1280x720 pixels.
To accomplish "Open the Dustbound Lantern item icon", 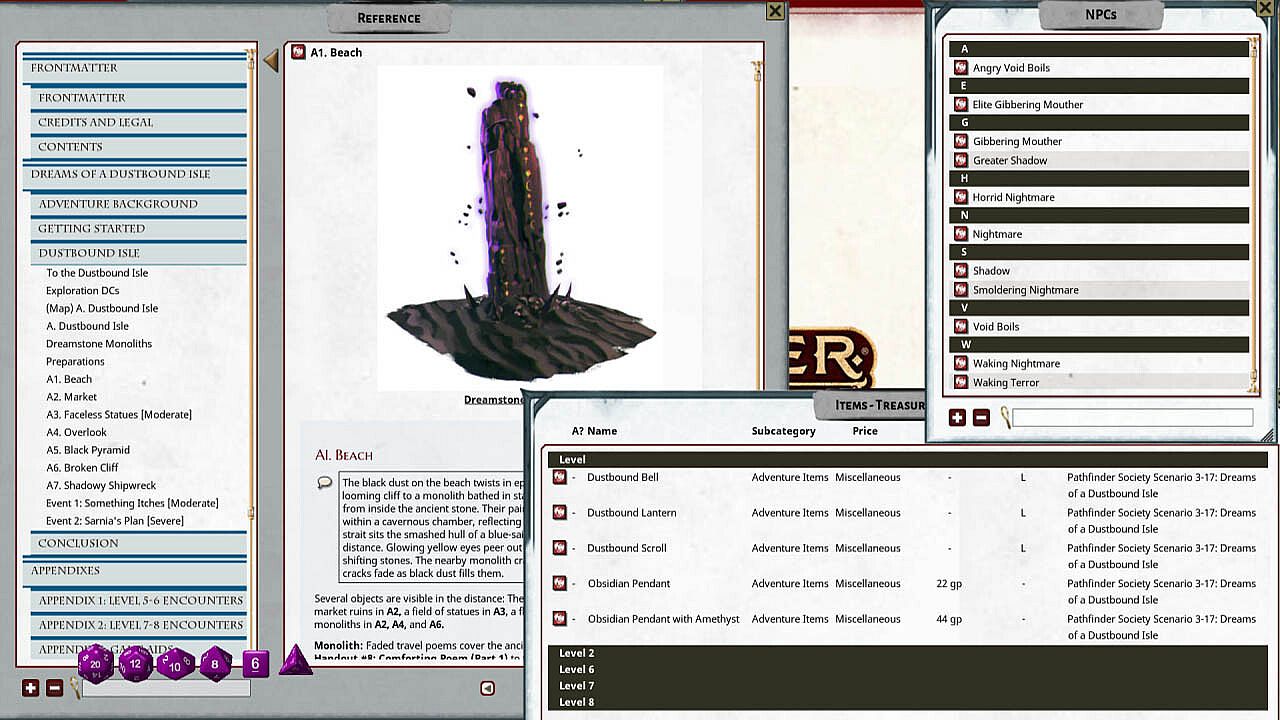I will tap(560, 512).
